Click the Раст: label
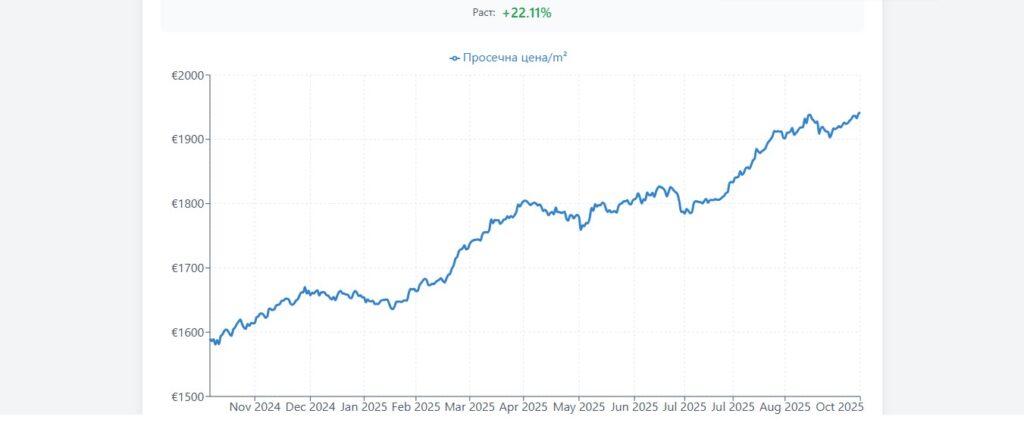This screenshot has height=423, width=1024. [x=484, y=13]
